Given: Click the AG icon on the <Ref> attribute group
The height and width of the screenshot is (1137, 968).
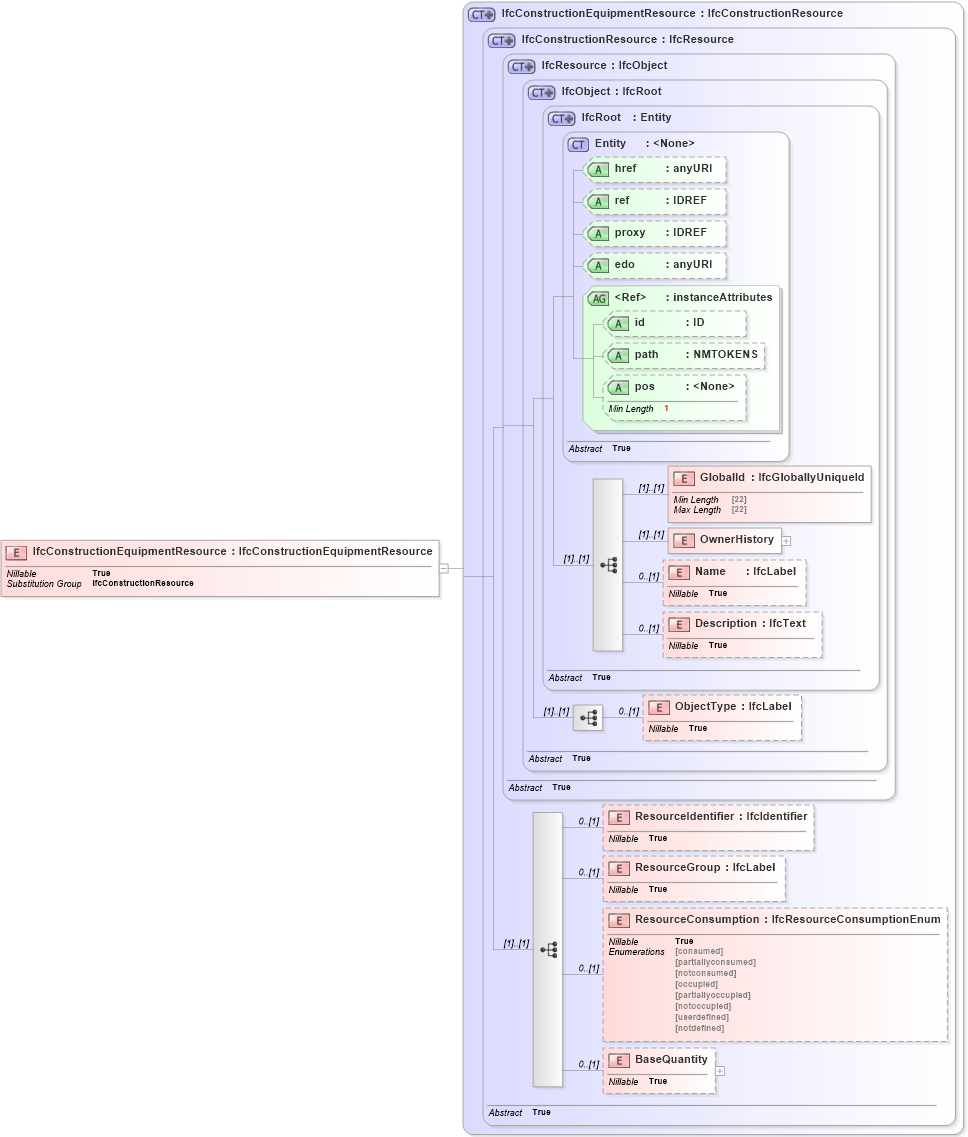Looking at the screenshot, I should (x=598, y=297).
